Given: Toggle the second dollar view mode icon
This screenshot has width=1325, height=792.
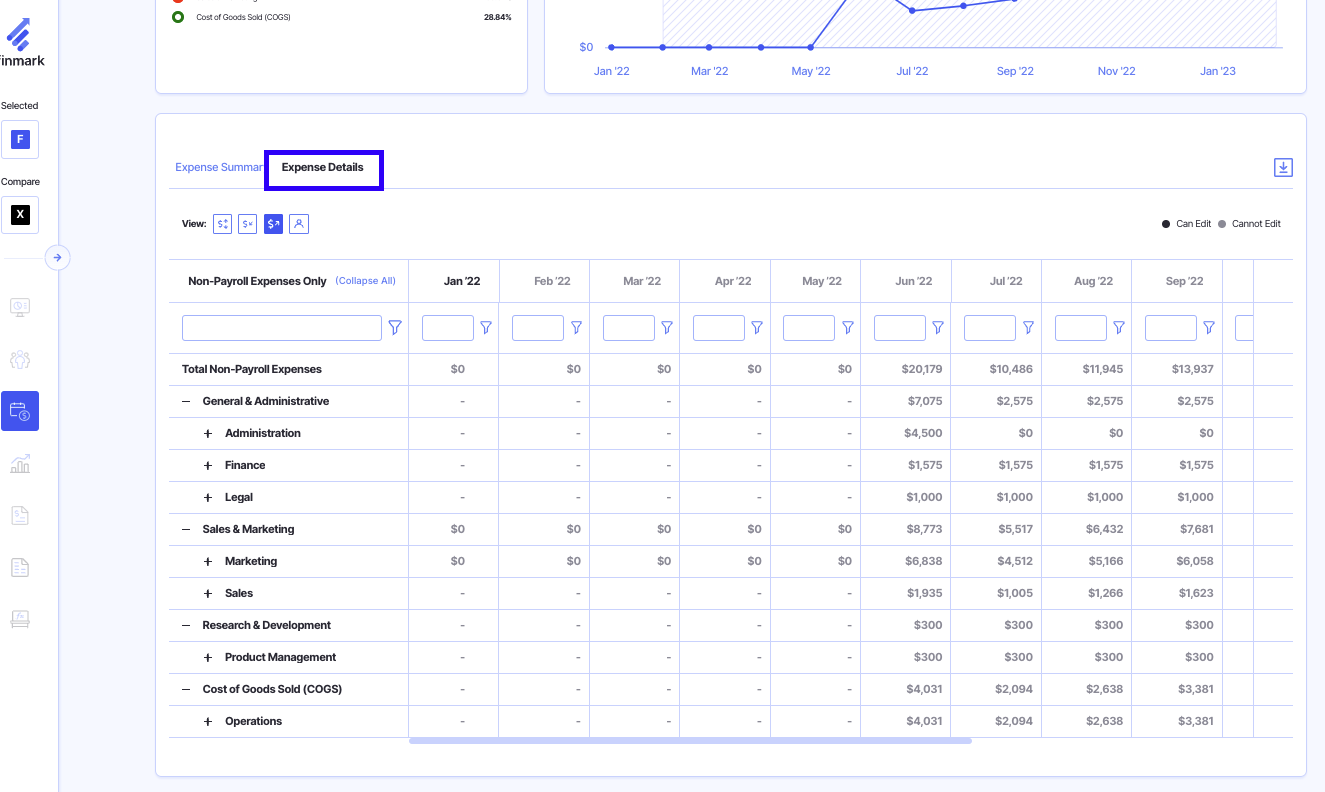Looking at the screenshot, I should pos(247,224).
